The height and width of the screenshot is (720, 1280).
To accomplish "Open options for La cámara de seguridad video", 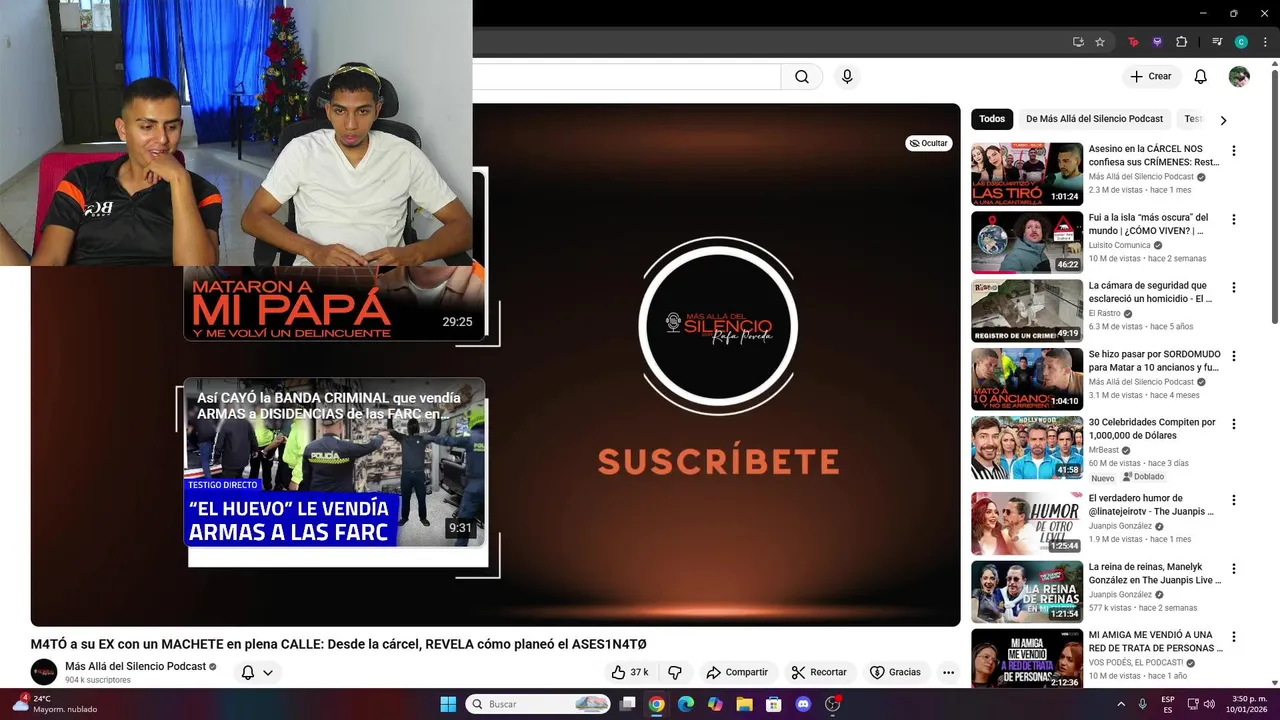I will click(1233, 287).
